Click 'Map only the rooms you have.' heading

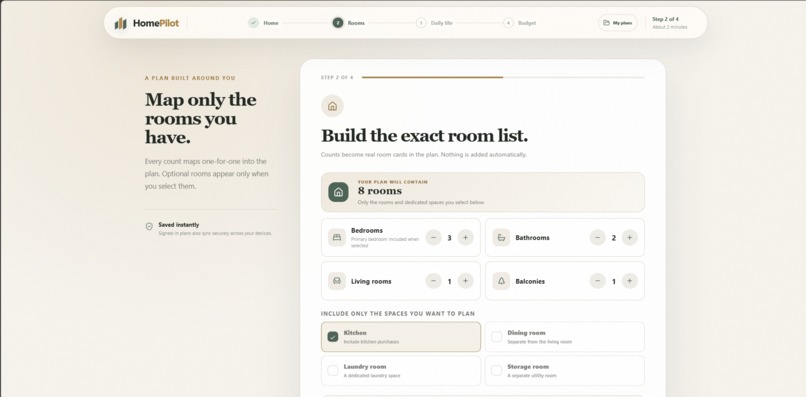coord(200,118)
